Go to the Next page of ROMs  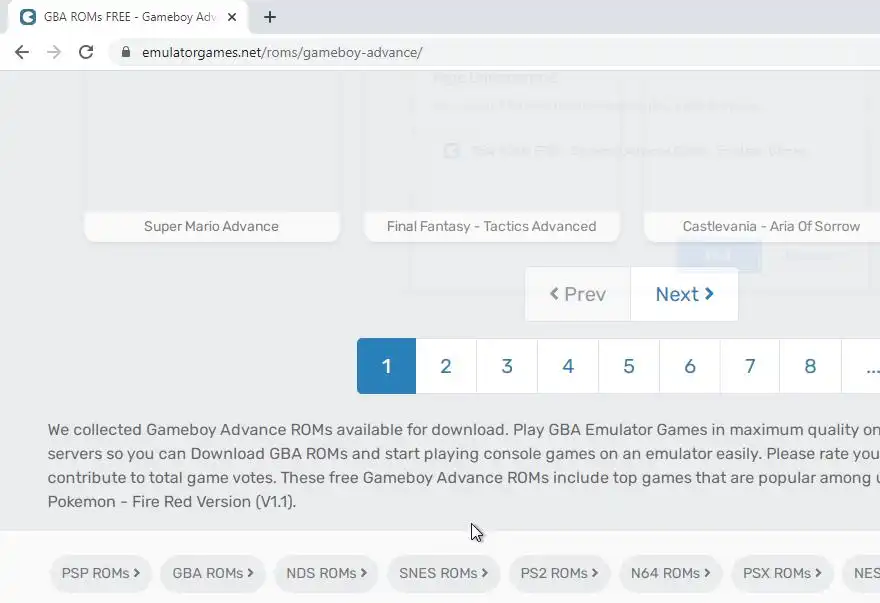[684, 294]
